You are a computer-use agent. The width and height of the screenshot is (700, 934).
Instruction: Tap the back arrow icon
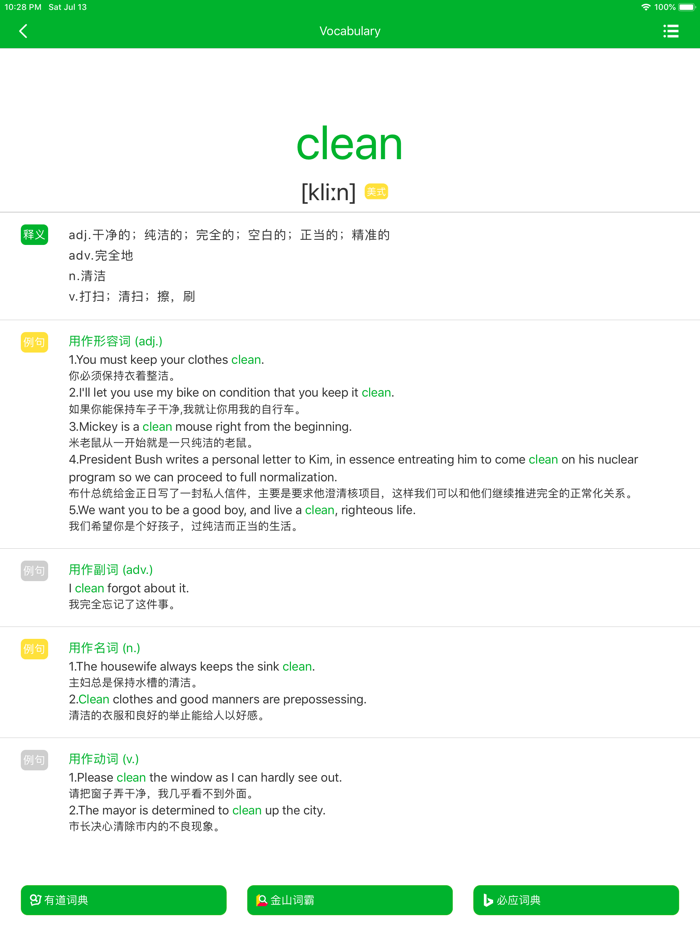[x=23, y=32]
